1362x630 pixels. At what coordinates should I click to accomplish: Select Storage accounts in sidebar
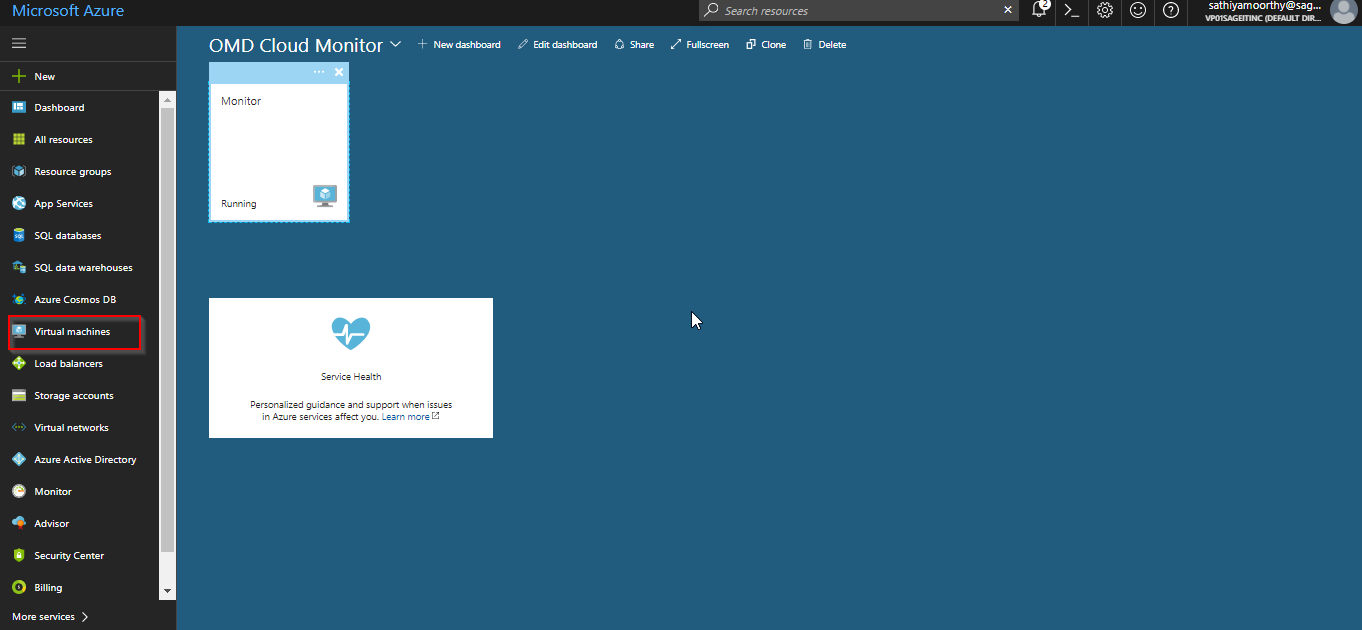pyautogui.click(x=73, y=396)
